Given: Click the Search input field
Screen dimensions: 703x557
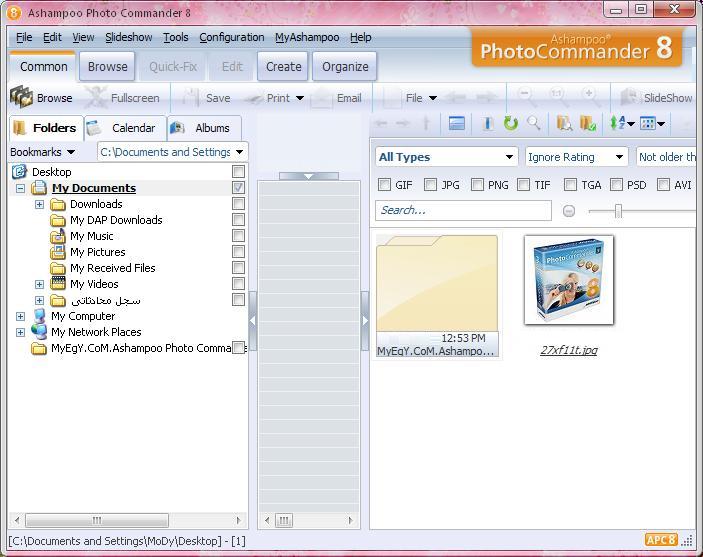Looking at the screenshot, I should coord(463,210).
